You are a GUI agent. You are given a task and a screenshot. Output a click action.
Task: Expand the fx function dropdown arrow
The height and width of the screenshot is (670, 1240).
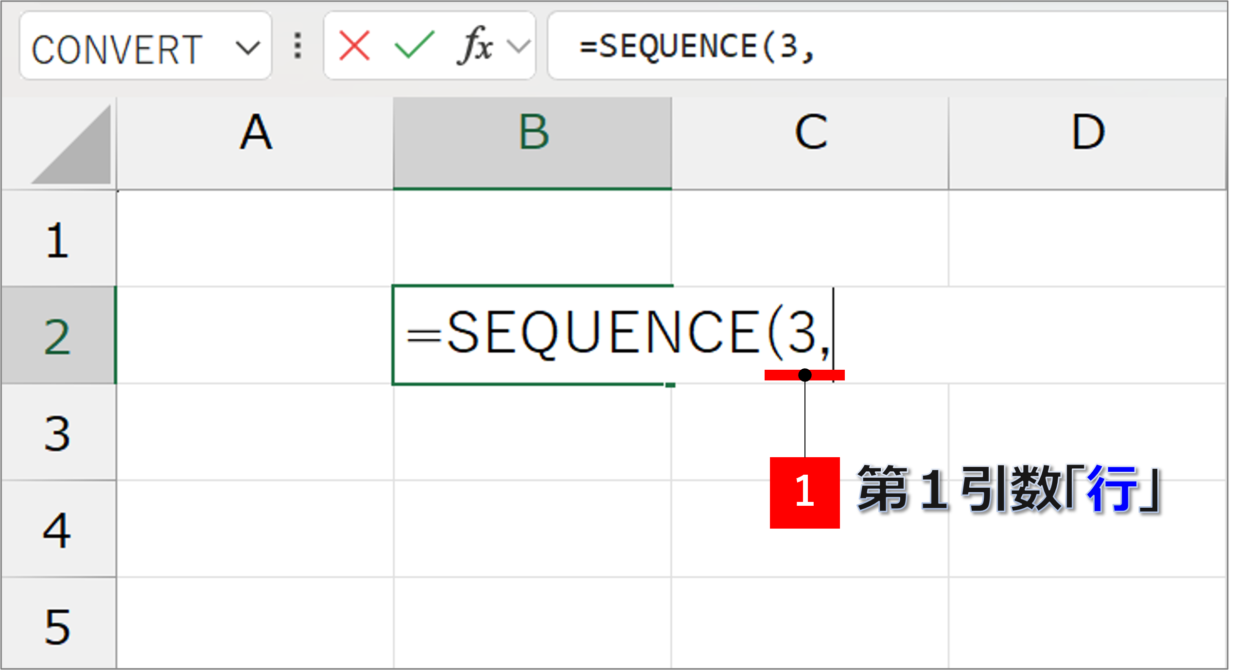518,46
